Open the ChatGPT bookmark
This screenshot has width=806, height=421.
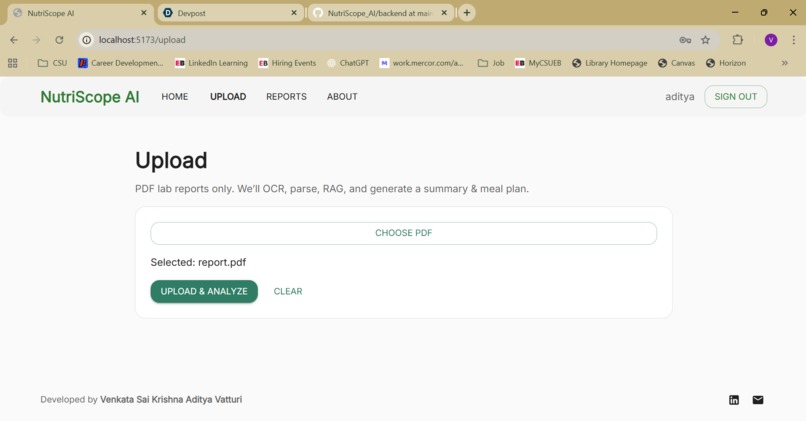pos(348,63)
